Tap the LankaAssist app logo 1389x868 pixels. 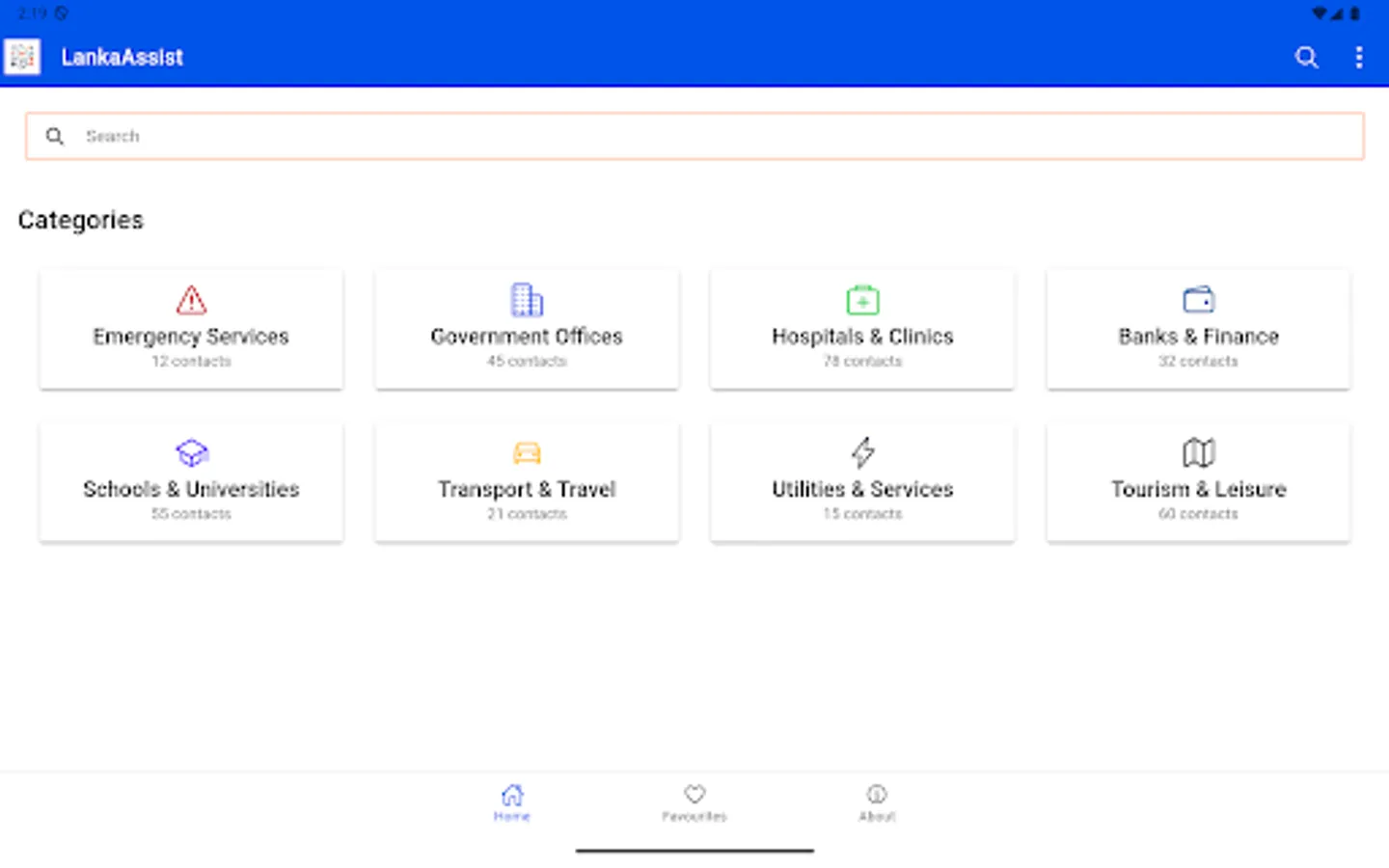pyautogui.click(x=22, y=57)
